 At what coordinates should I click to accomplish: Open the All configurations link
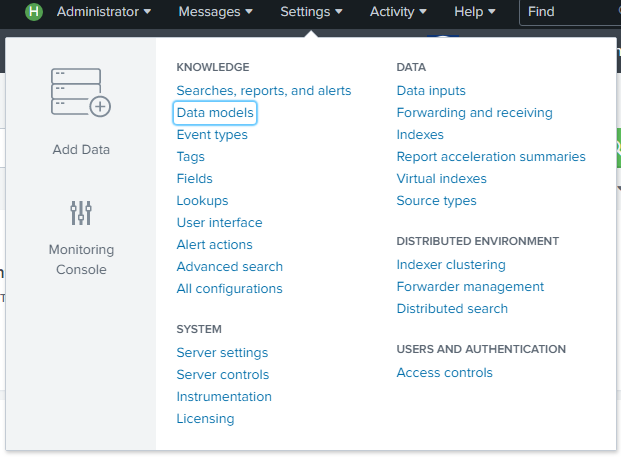229,289
